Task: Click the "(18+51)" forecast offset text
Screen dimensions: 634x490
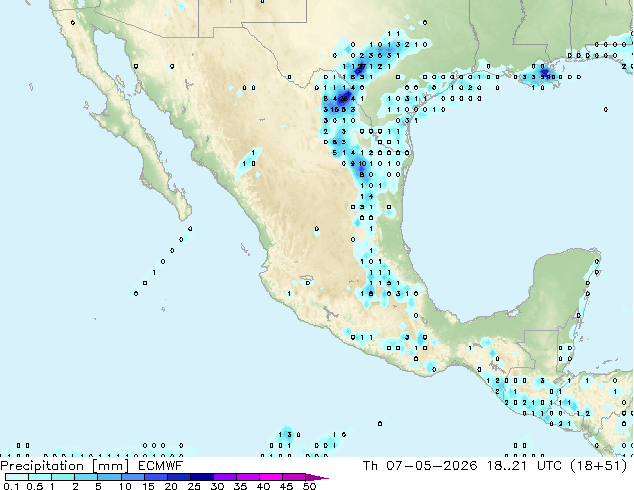Action: (598, 466)
